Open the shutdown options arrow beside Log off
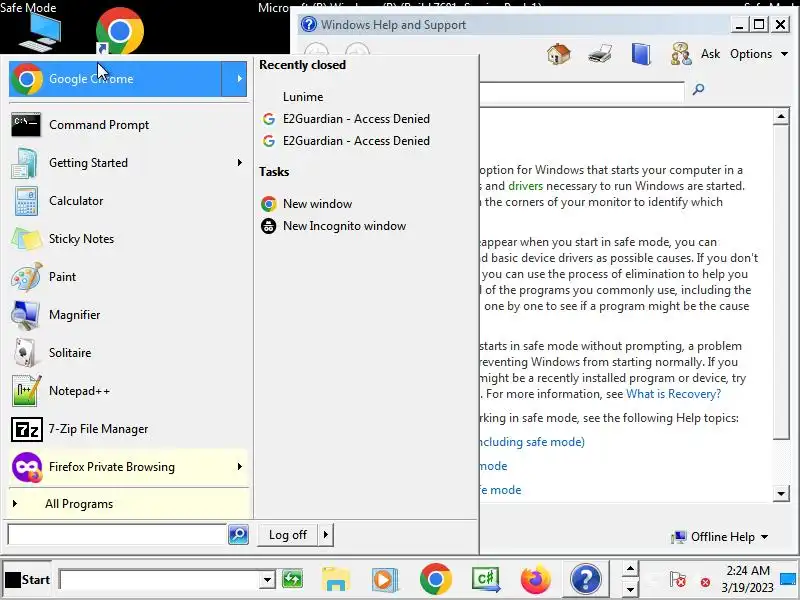 click(x=326, y=535)
